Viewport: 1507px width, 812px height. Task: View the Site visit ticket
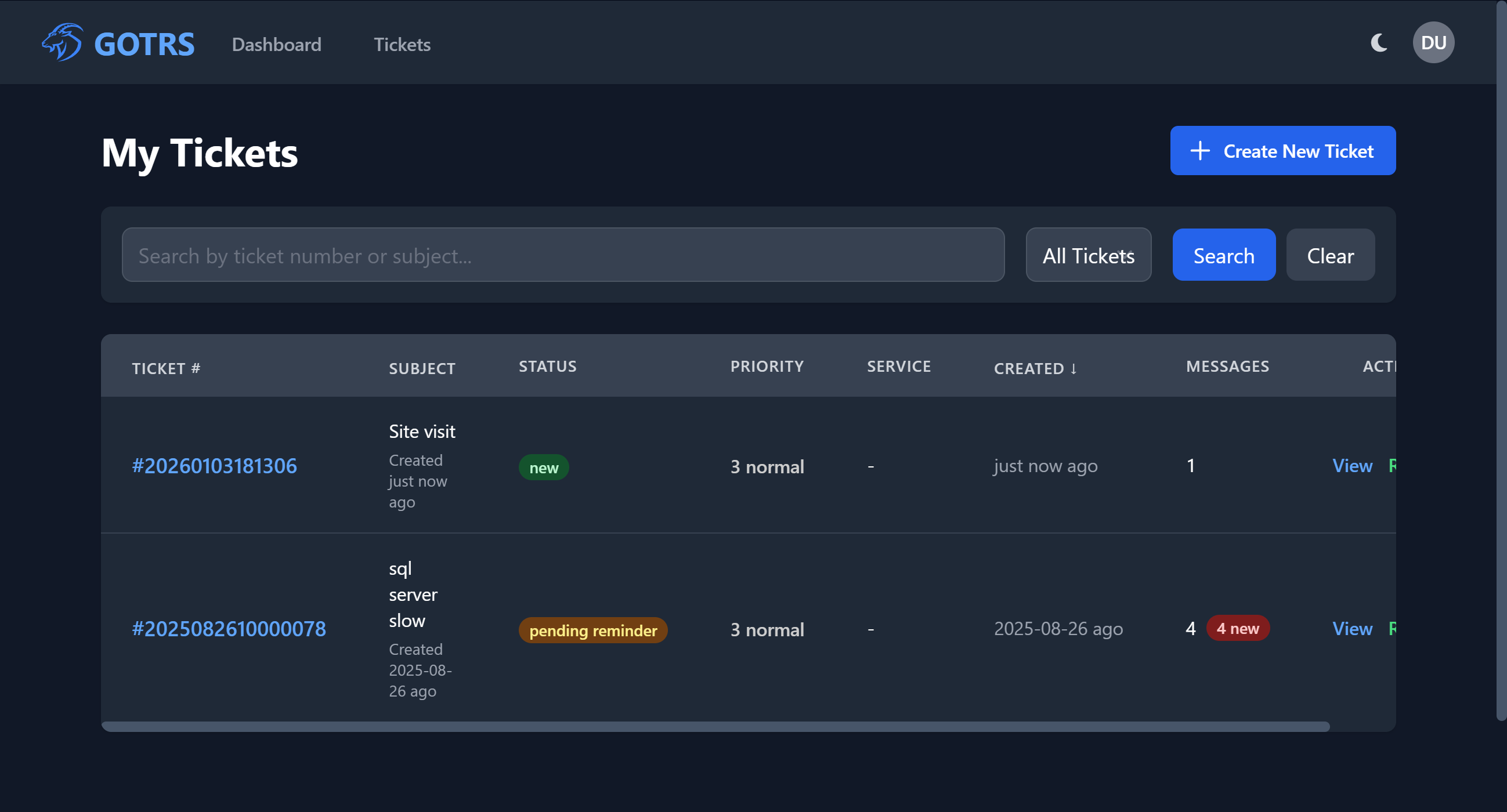(x=1351, y=466)
